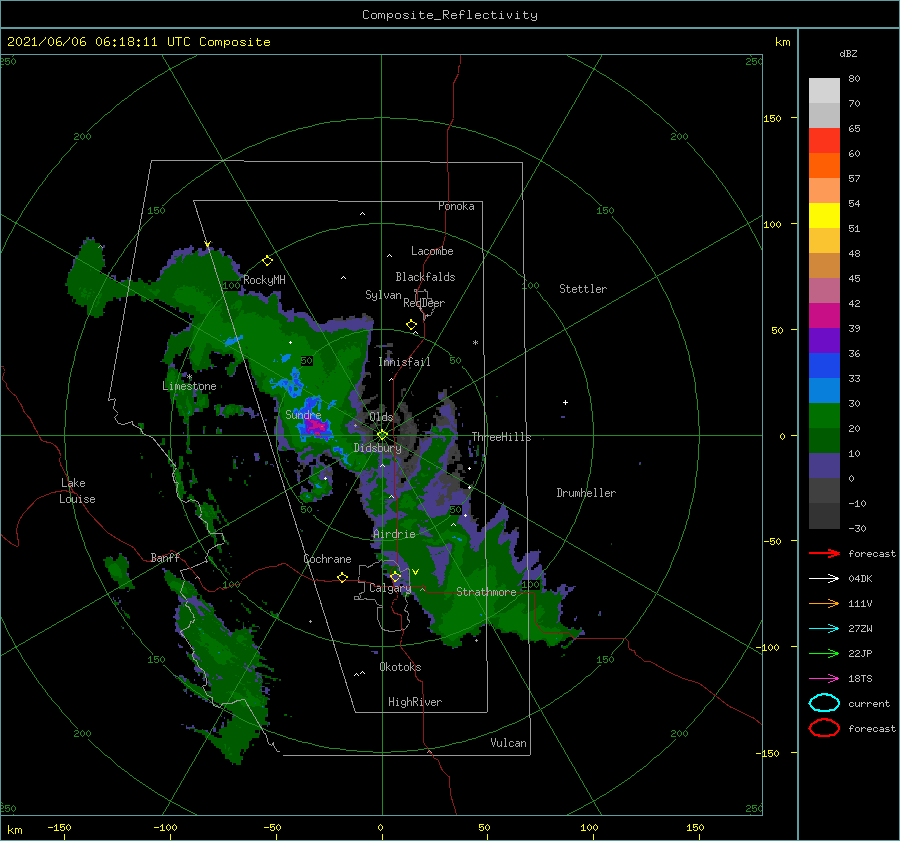Select the orange 111V arrow legend icon
The image size is (900, 841).
tap(824, 603)
